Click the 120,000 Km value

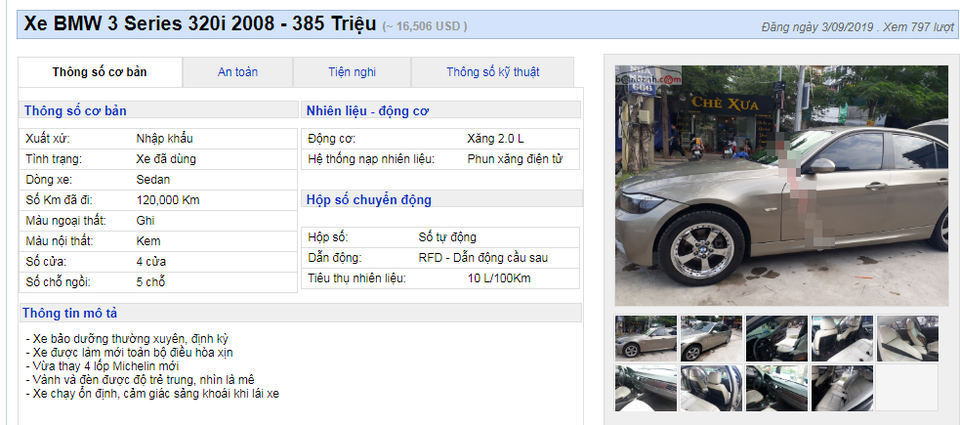pos(168,200)
